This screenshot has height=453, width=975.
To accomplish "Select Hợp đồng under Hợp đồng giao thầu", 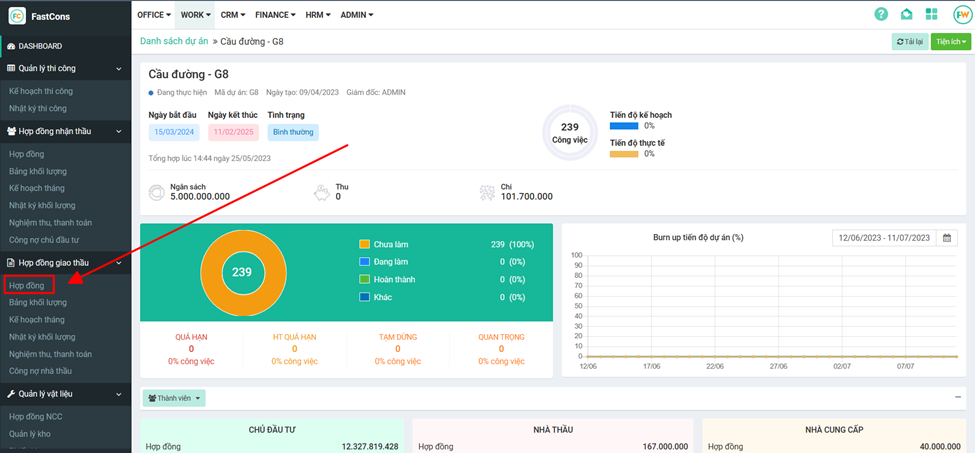I will click(x=26, y=285).
